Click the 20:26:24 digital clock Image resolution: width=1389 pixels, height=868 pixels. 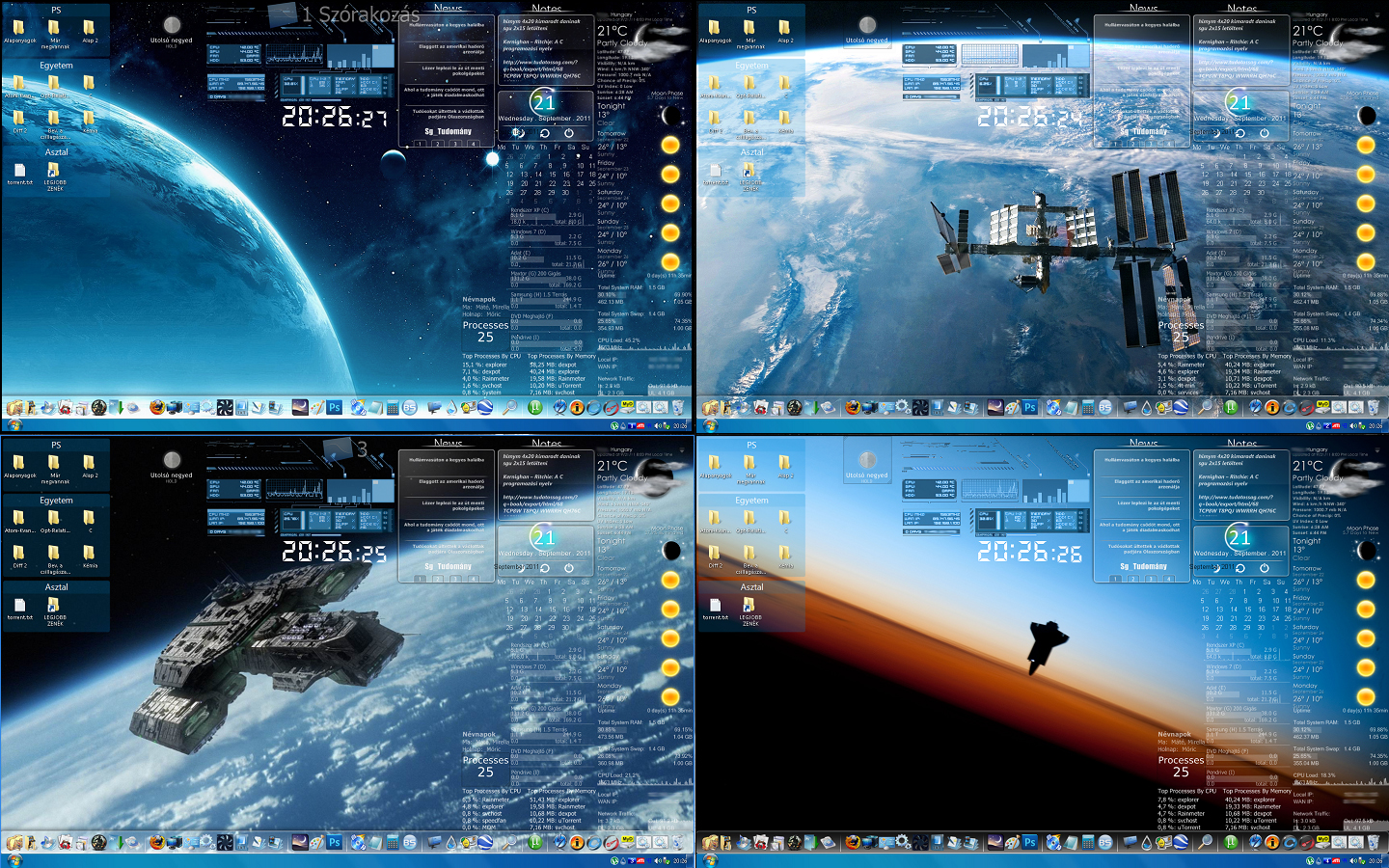pos(1029,117)
